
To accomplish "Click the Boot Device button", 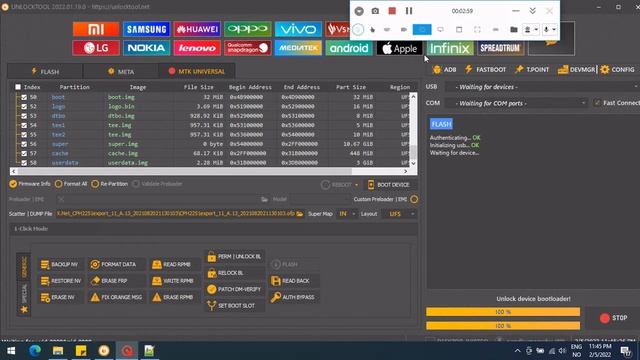I will pyautogui.click(x=389, y=185).
